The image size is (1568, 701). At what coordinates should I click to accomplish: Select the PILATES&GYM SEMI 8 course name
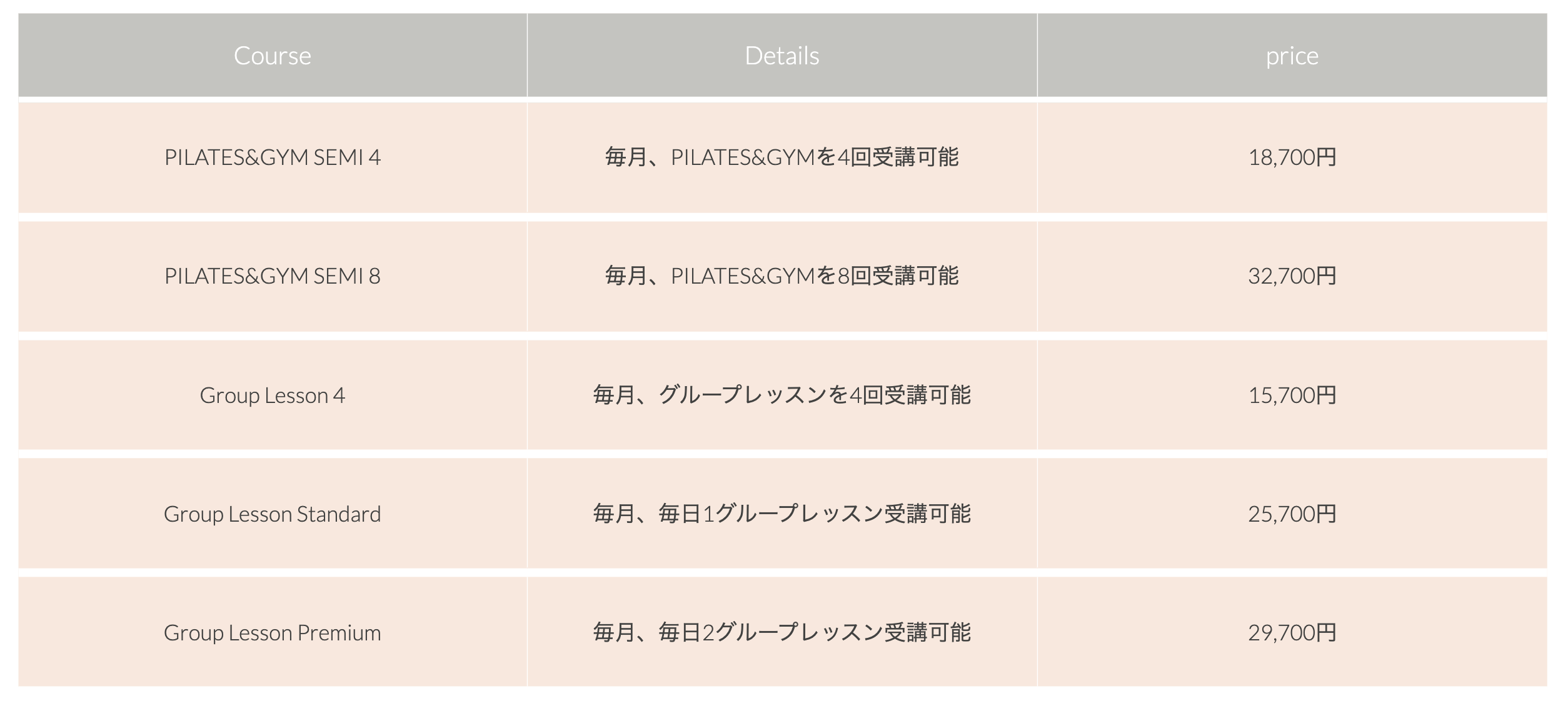point(273,276)
